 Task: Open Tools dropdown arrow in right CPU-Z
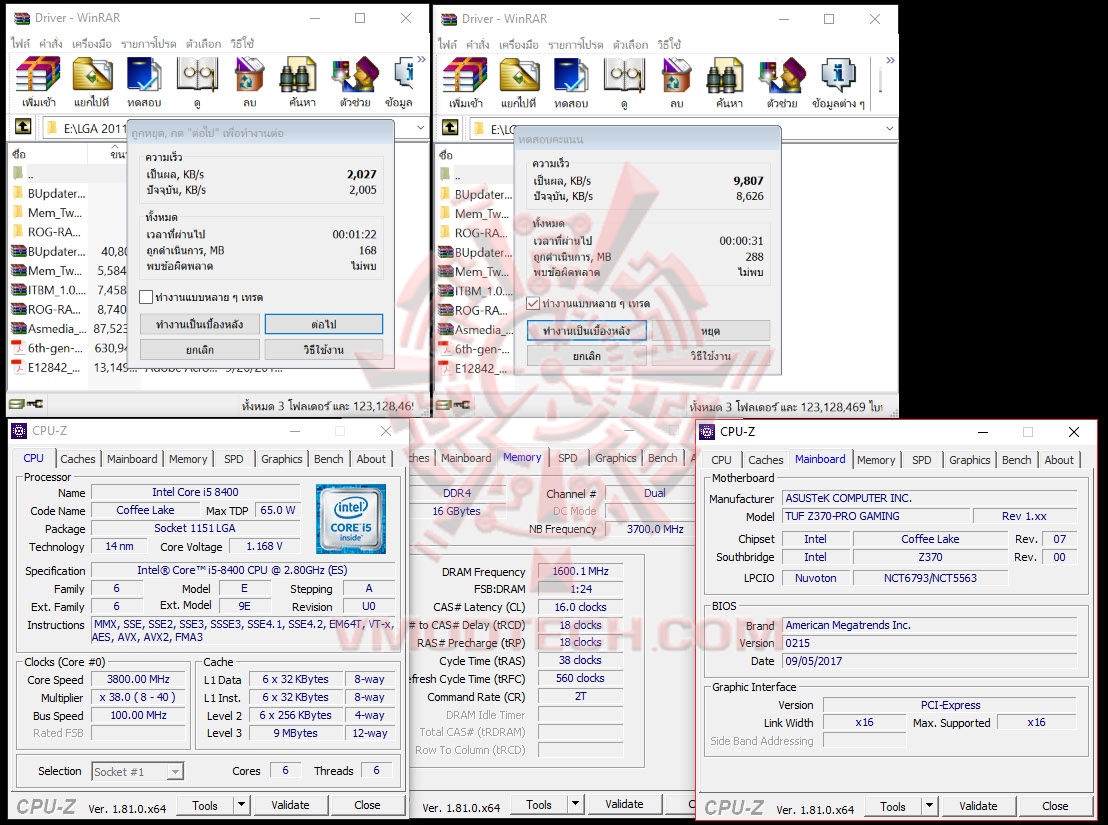coord(929,806)
